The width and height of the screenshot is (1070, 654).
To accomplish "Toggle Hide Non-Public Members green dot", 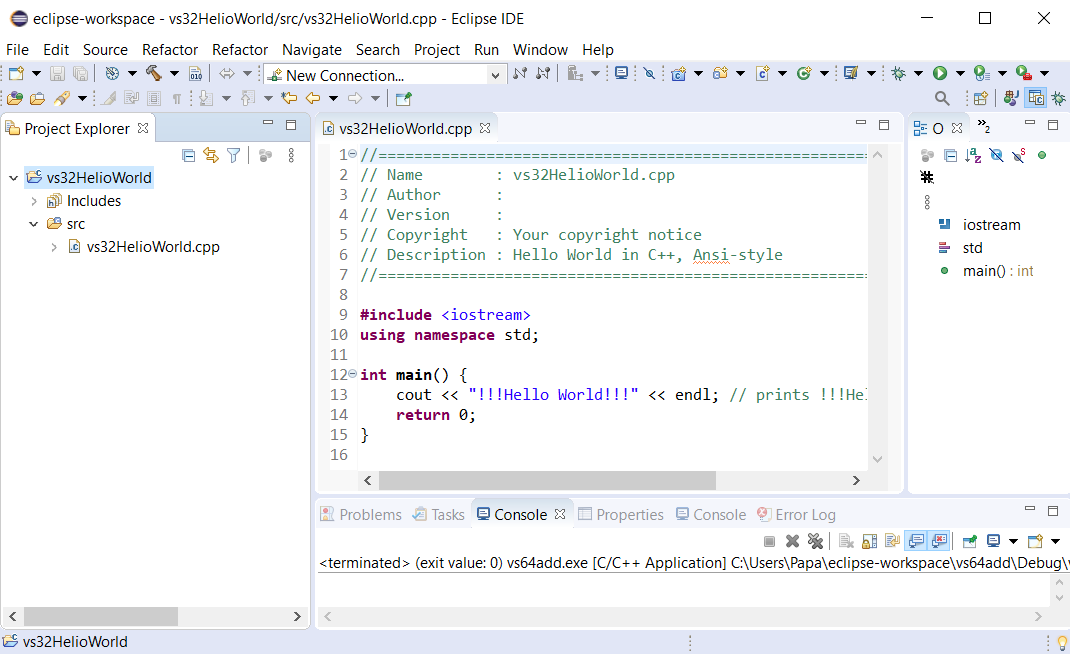I will pos(1042,155).
